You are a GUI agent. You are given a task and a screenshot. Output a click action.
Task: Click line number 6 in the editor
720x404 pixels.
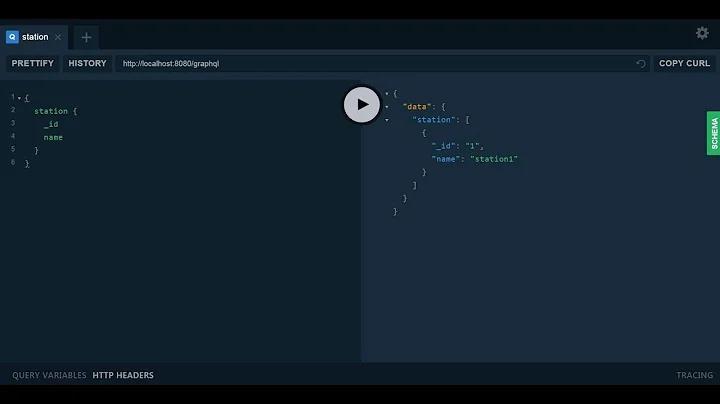pos(13,162)
